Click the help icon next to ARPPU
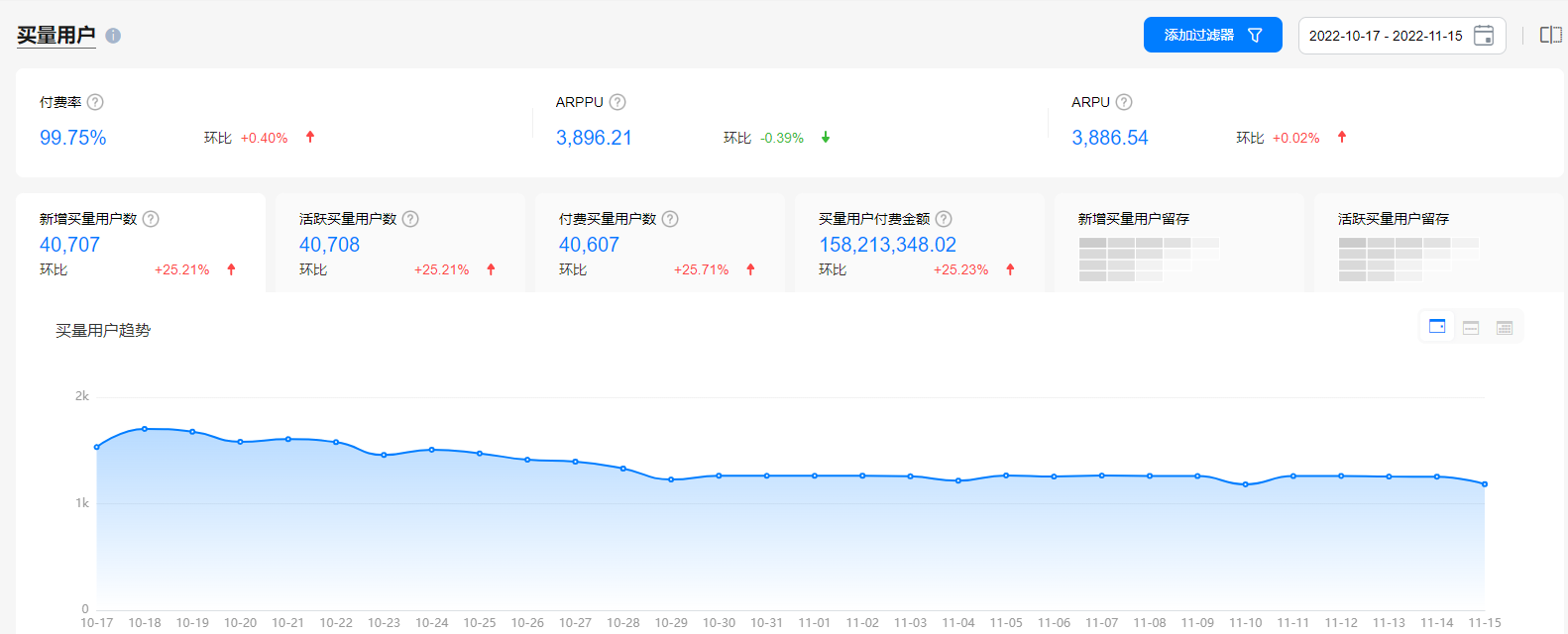This screenshot has height=634, width=1568. coord(617,102)
